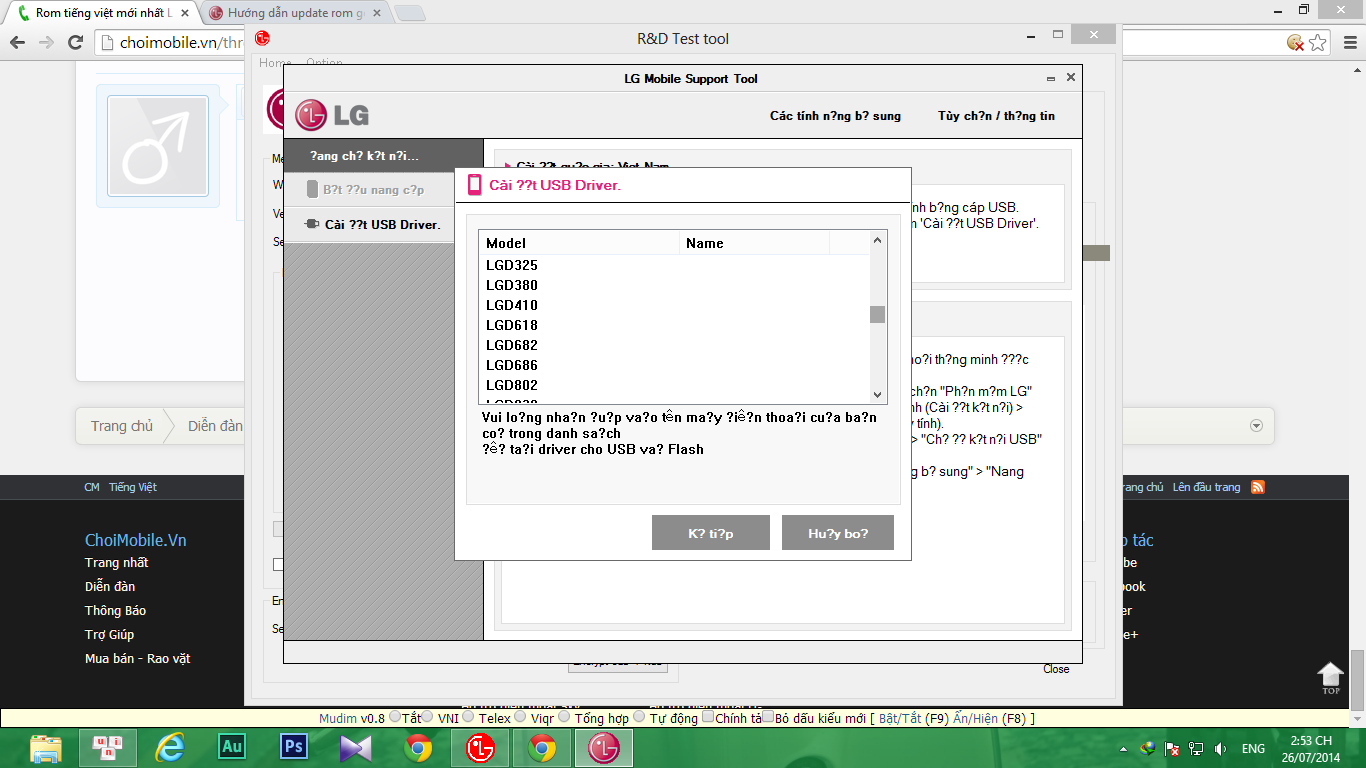This screenshot has width=1366, height=768.
Task: Click Bật/Tắt link in Mudim bar
Action: 898,718
